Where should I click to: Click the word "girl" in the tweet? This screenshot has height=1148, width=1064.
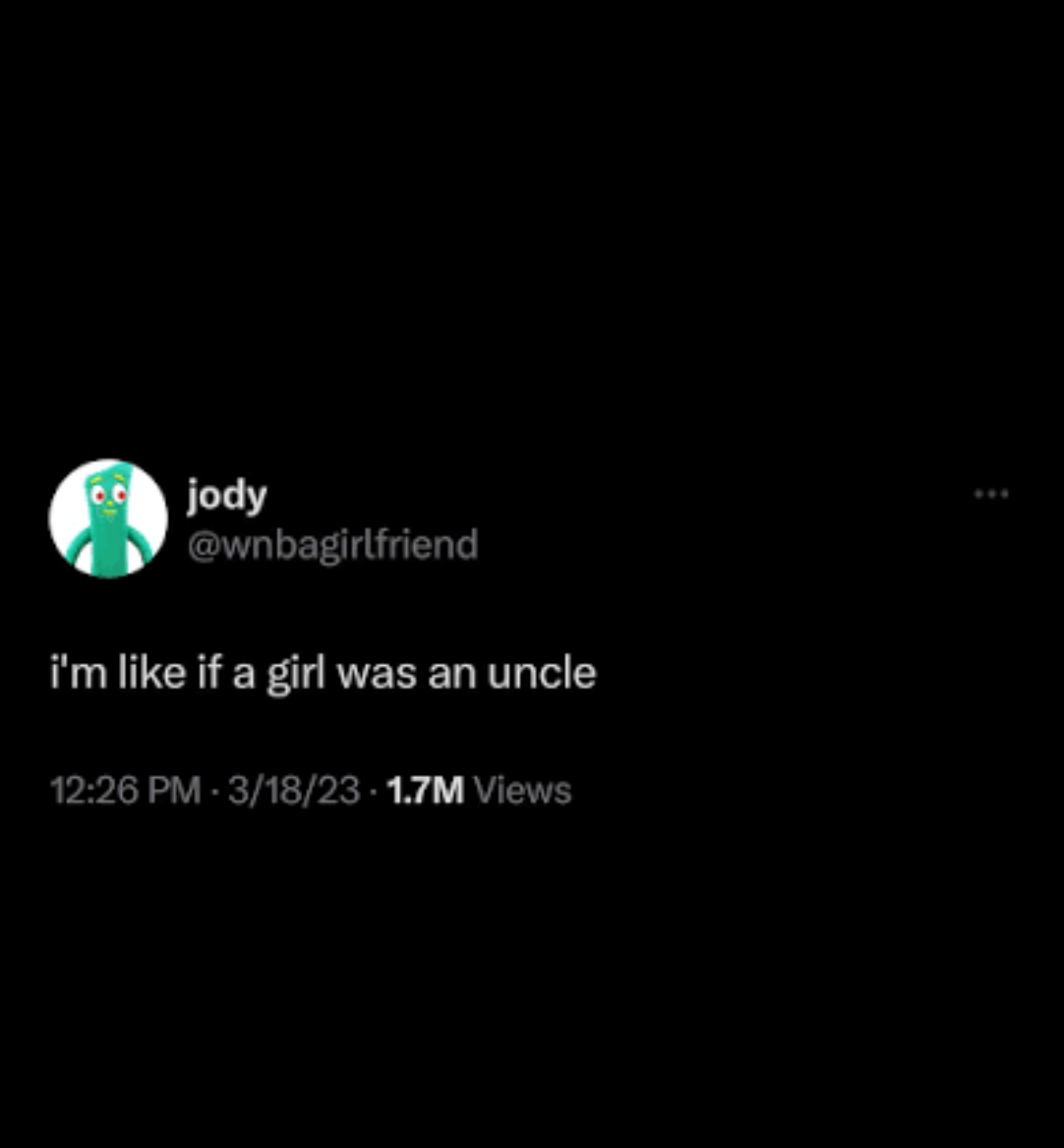tap(295, 675)
